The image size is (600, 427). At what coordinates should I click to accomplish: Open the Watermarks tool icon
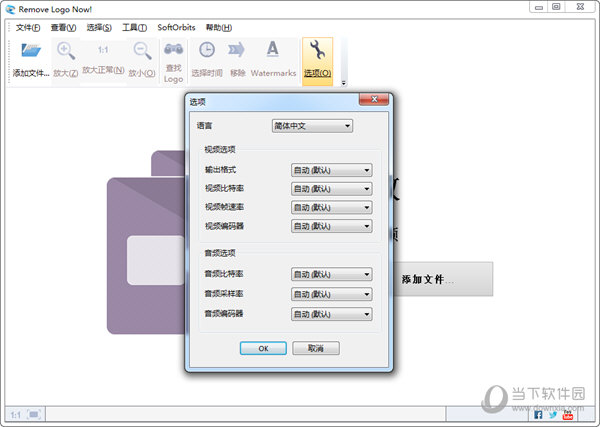(272, 49)
